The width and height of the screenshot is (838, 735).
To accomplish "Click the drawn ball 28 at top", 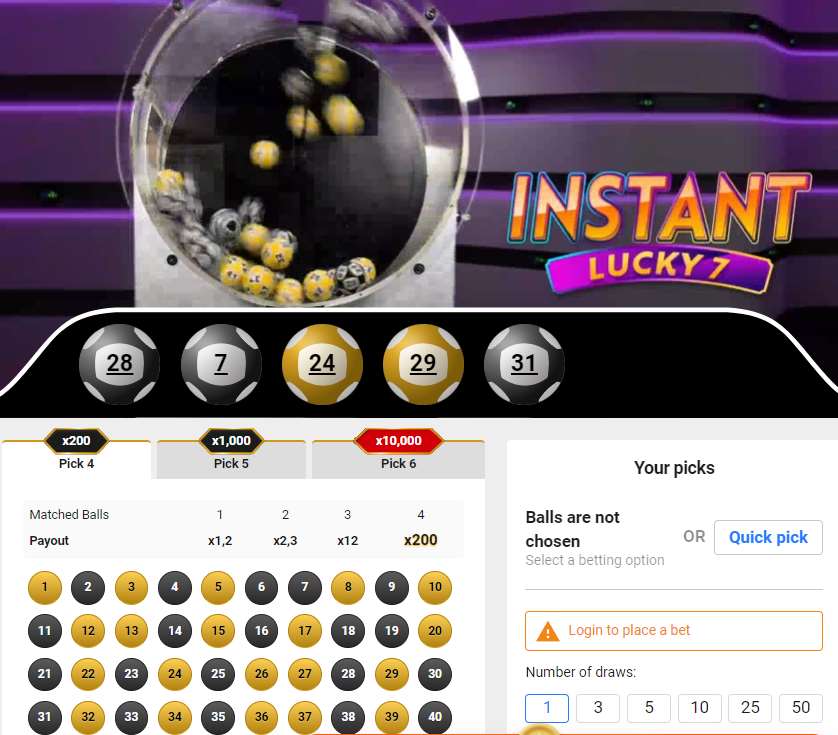I will coord(119,364).
